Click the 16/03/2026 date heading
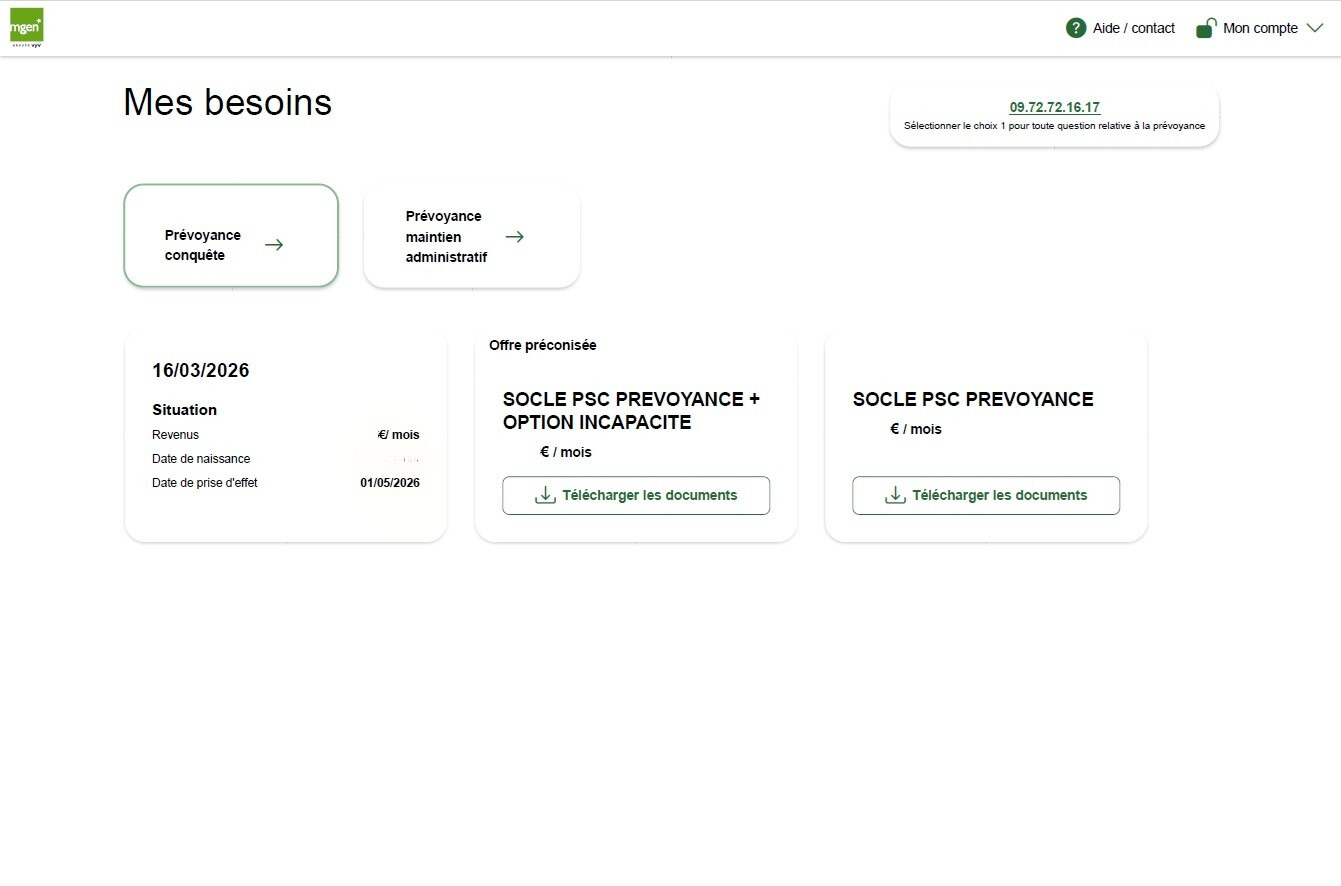This screenshot has width=1341, height=886. (200, 371)
